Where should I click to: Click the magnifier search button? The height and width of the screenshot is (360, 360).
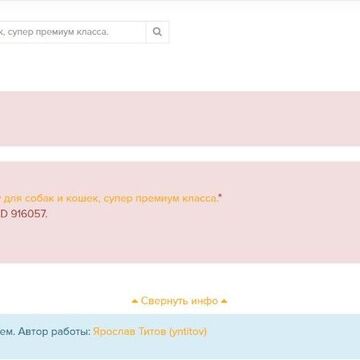[157, 32]
